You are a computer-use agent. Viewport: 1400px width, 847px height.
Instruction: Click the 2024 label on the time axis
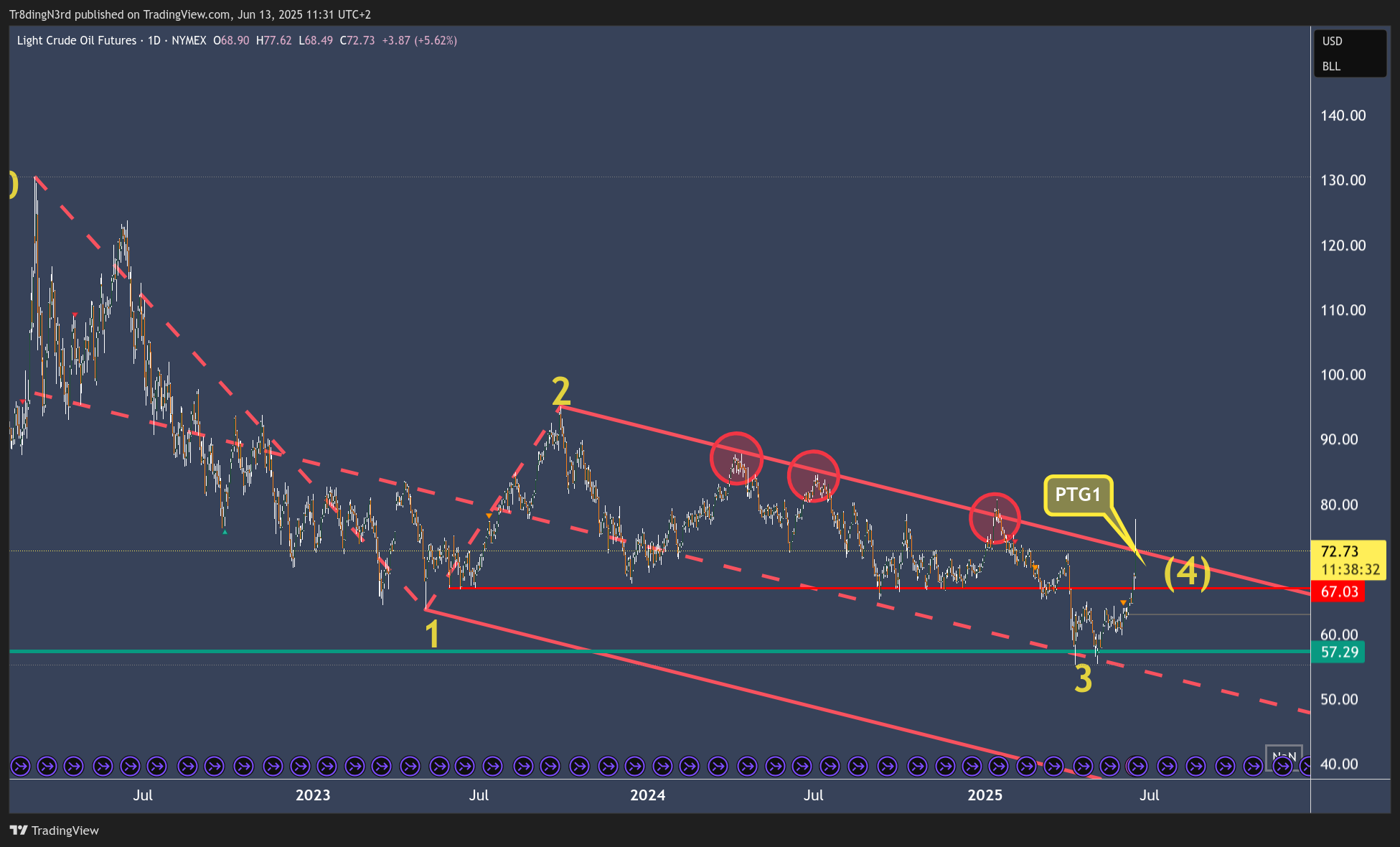[647, 795]
